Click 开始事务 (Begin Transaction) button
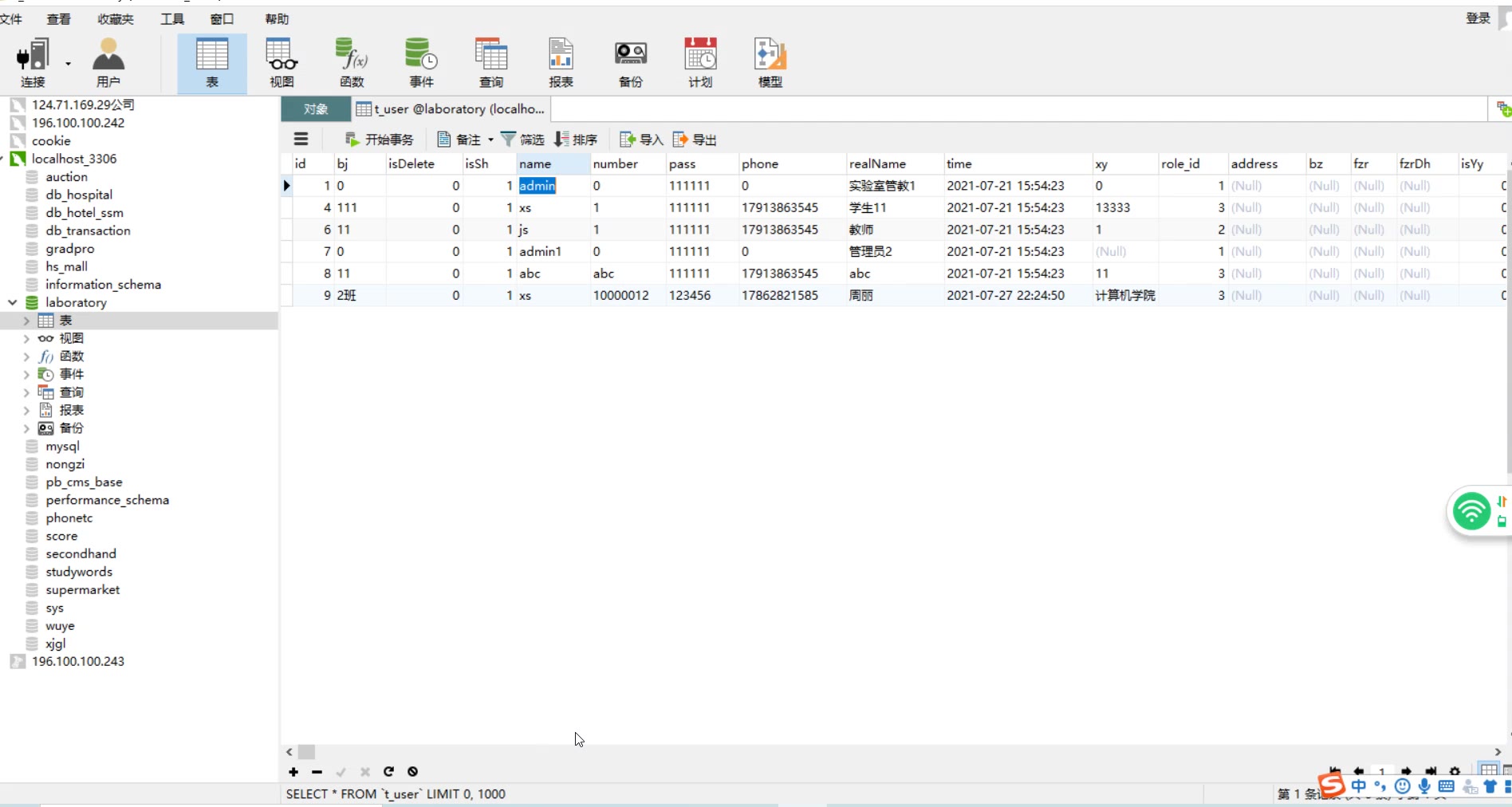This screenshot has width=1512, height=807. click(x=380, y=140)
